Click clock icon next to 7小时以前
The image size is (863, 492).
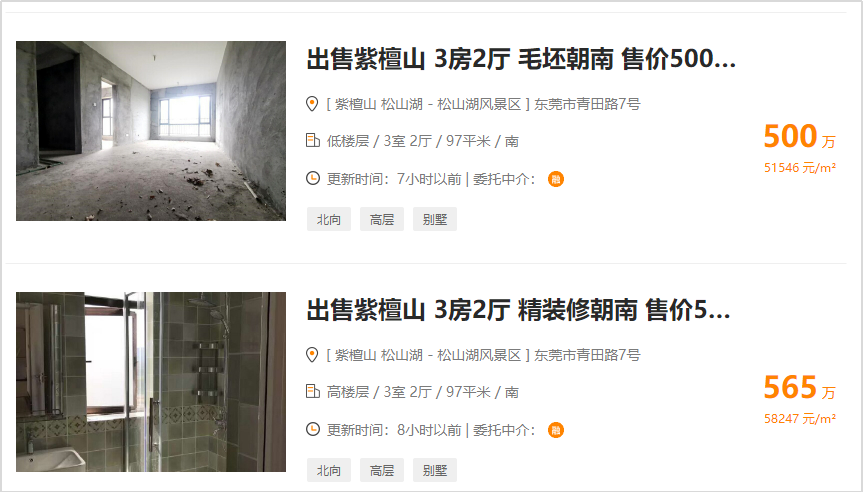point(313,178)
